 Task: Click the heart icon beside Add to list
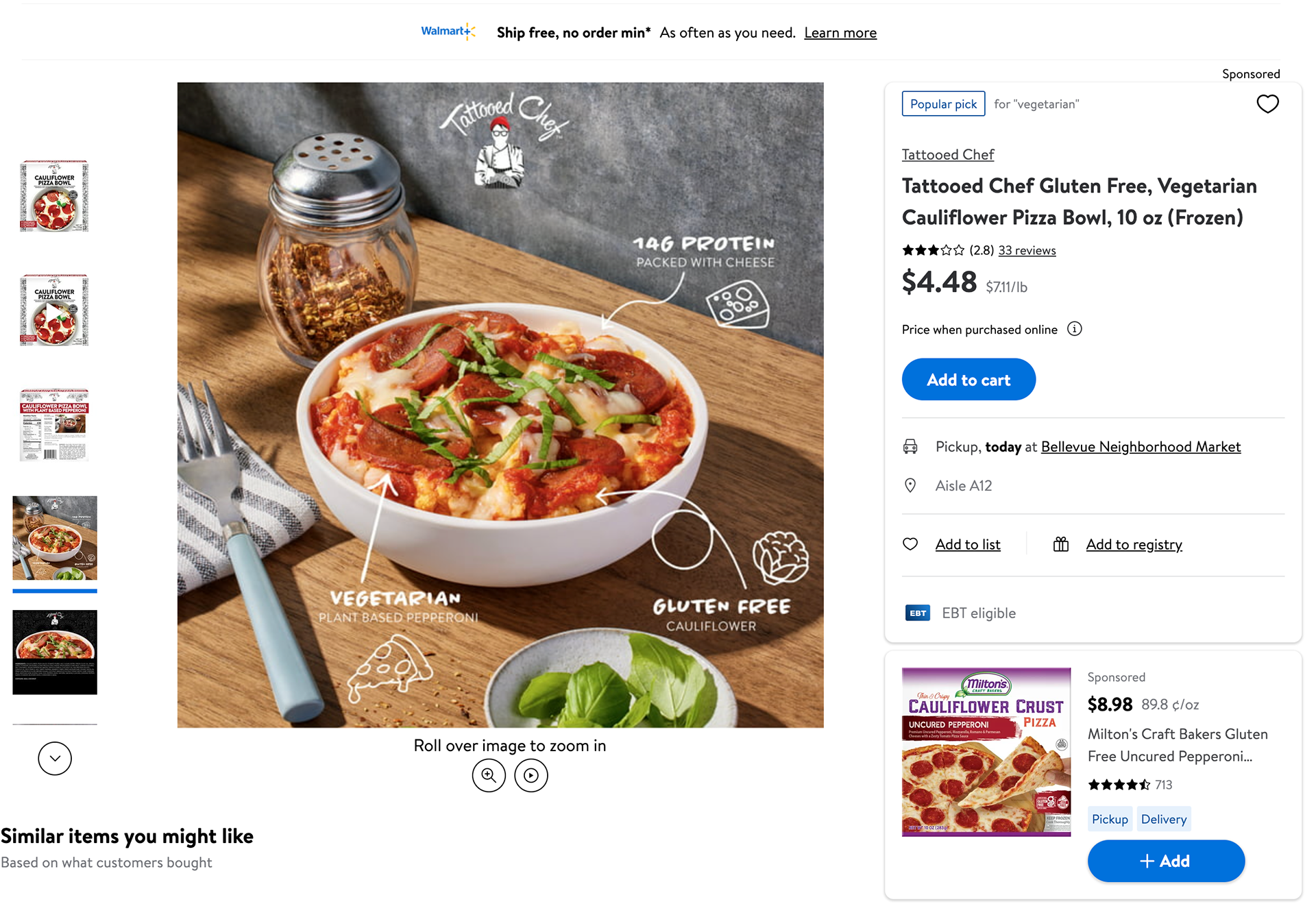point(910,544)
